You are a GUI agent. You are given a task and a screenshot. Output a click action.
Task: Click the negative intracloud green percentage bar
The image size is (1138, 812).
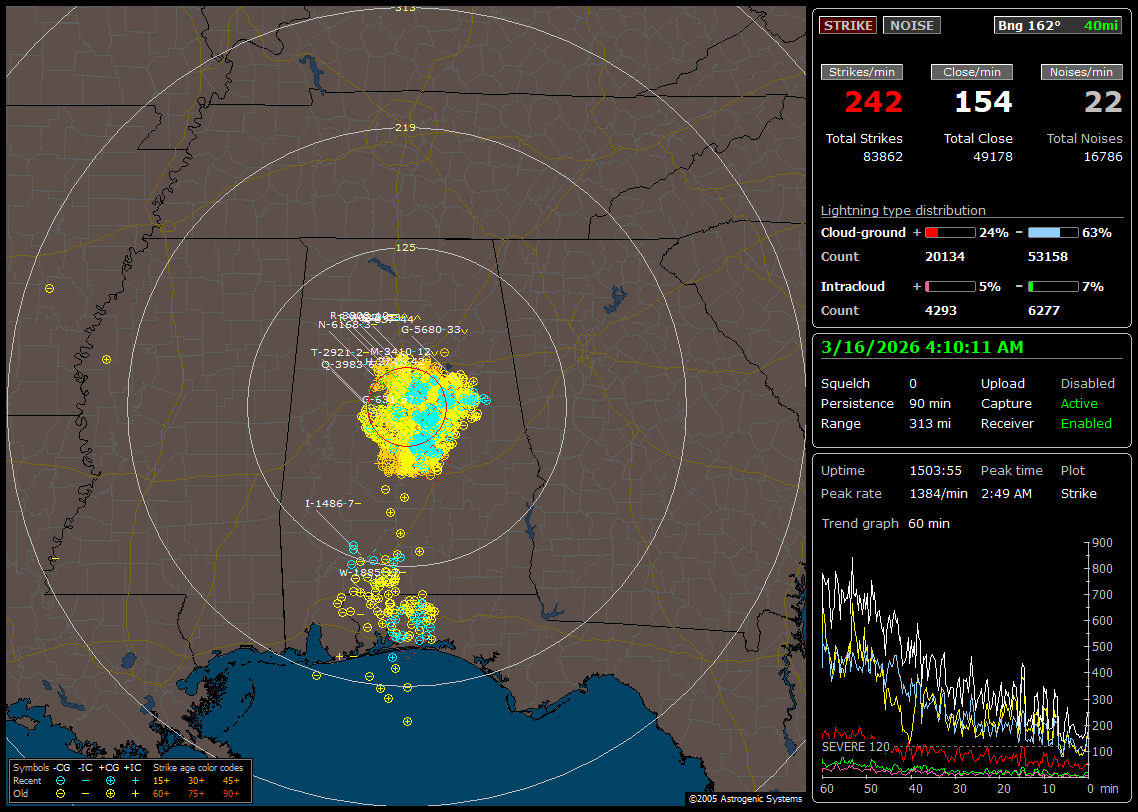pyautogui.click(x=1053, y=287)
